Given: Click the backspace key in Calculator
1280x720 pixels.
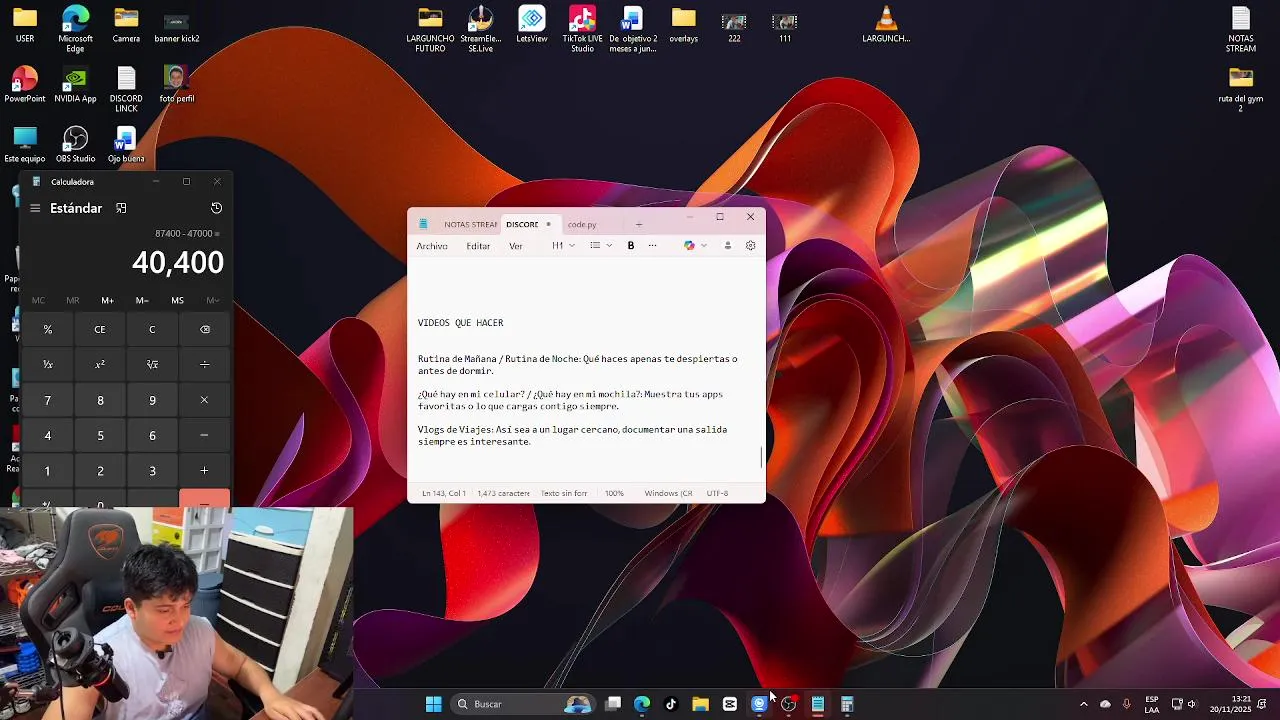Looking at the screenshot, I should click(204, 329).
